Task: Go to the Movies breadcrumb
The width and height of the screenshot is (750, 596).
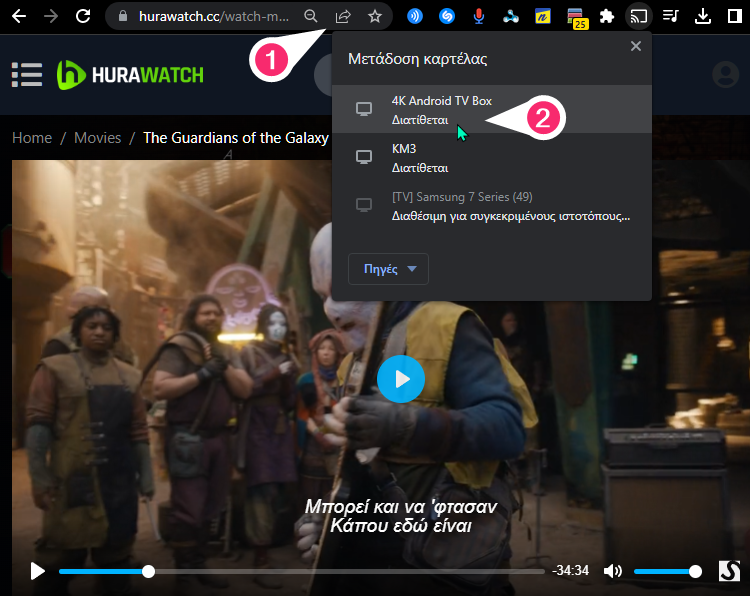Action: (98, 138)
